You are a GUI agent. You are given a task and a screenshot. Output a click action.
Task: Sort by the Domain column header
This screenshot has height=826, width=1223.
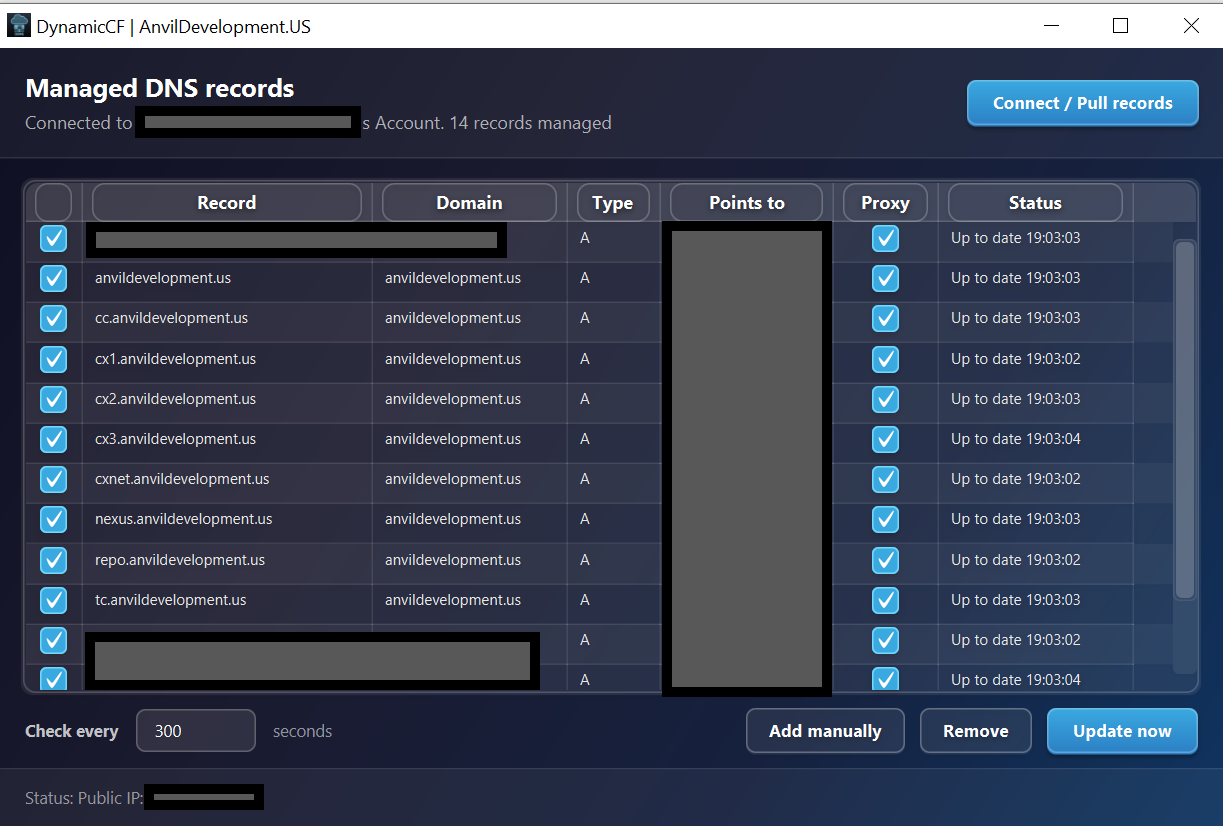469,202
